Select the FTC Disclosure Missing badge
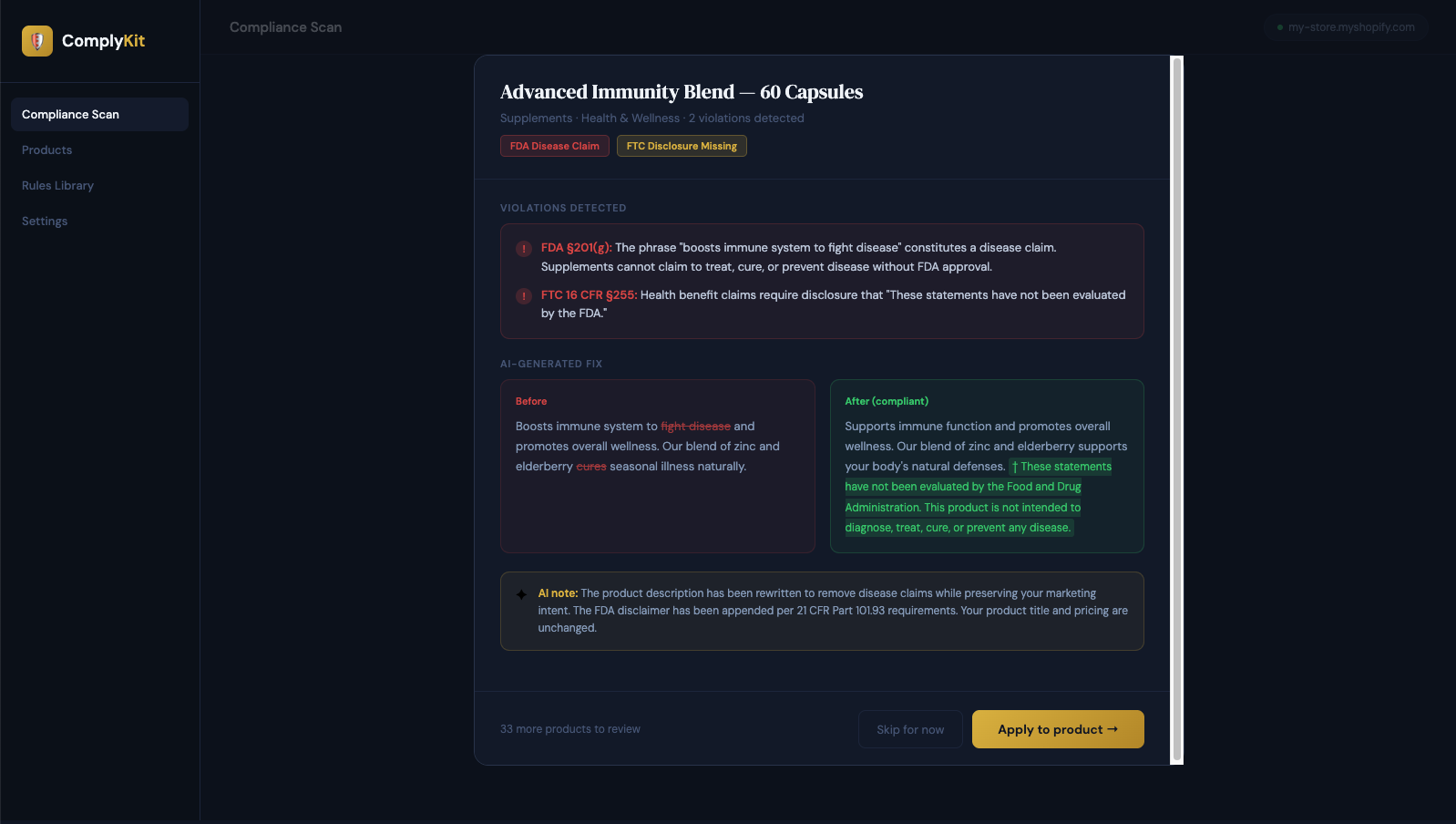The image size is (1456, 824). click(682, 146)
